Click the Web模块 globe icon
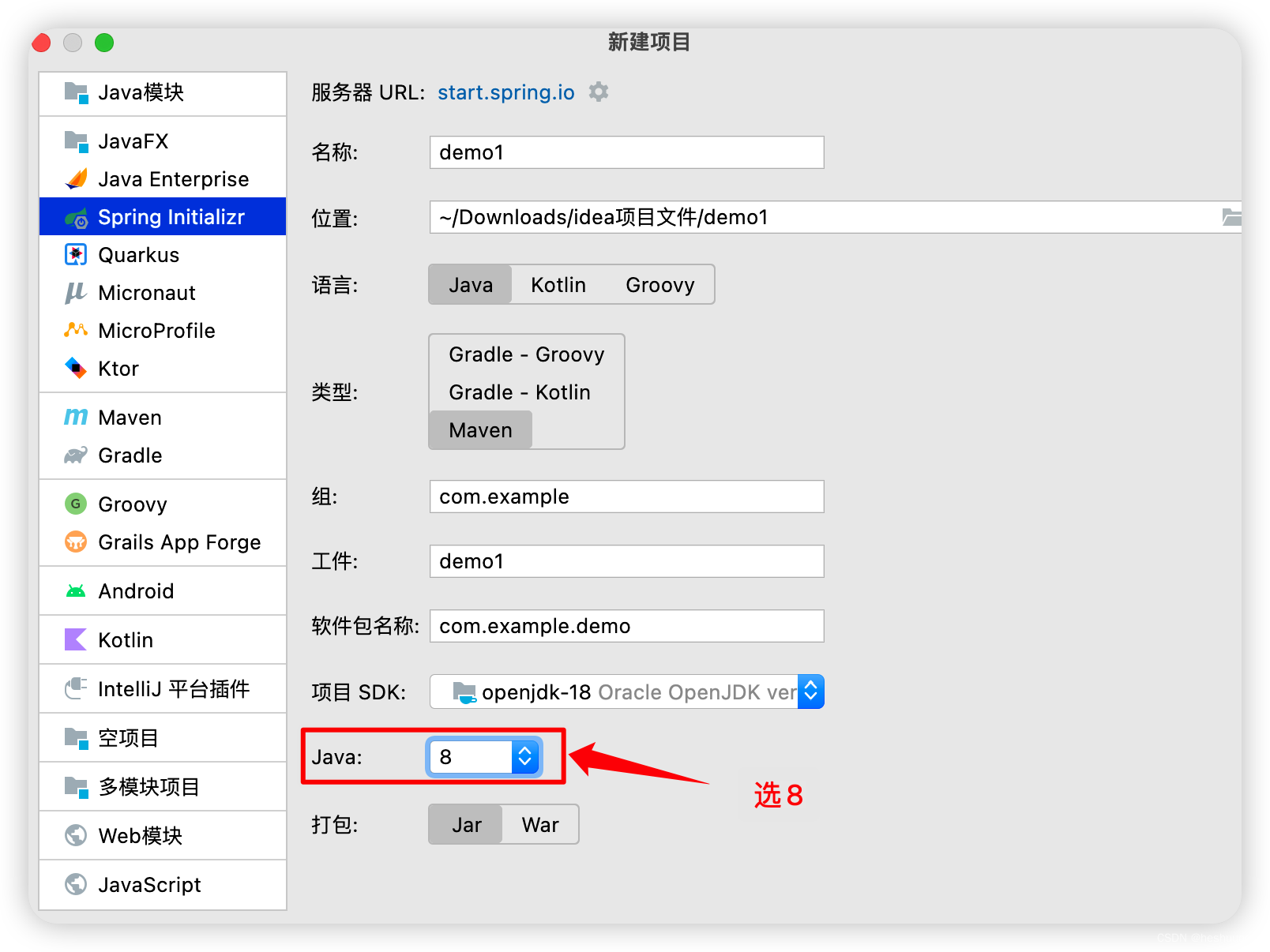The image size is (1270, 952). pyautogui.click(x=76, y=835)
